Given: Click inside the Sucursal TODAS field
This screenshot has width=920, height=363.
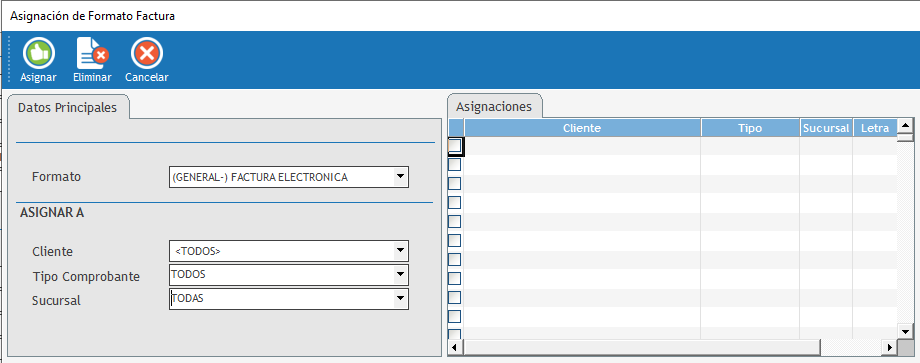Looking at the screenshot, I should point(281,298).
